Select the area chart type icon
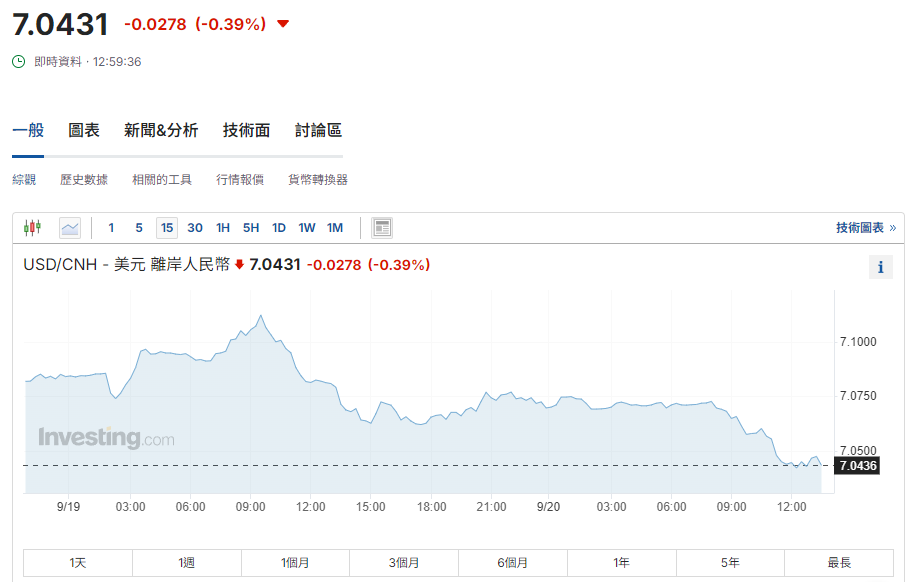 [x=69, y=228]
